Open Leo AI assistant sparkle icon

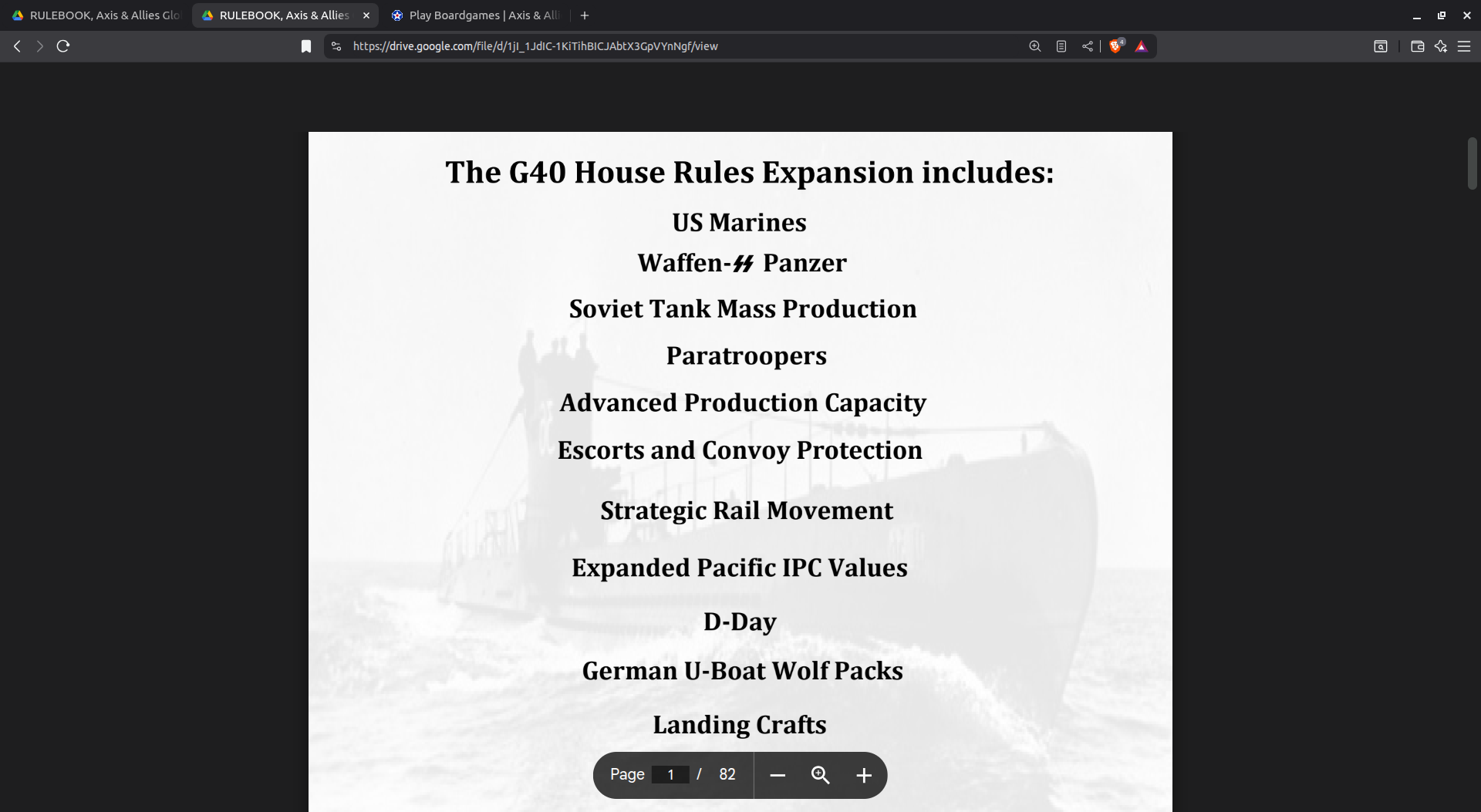pos(1441,46)
